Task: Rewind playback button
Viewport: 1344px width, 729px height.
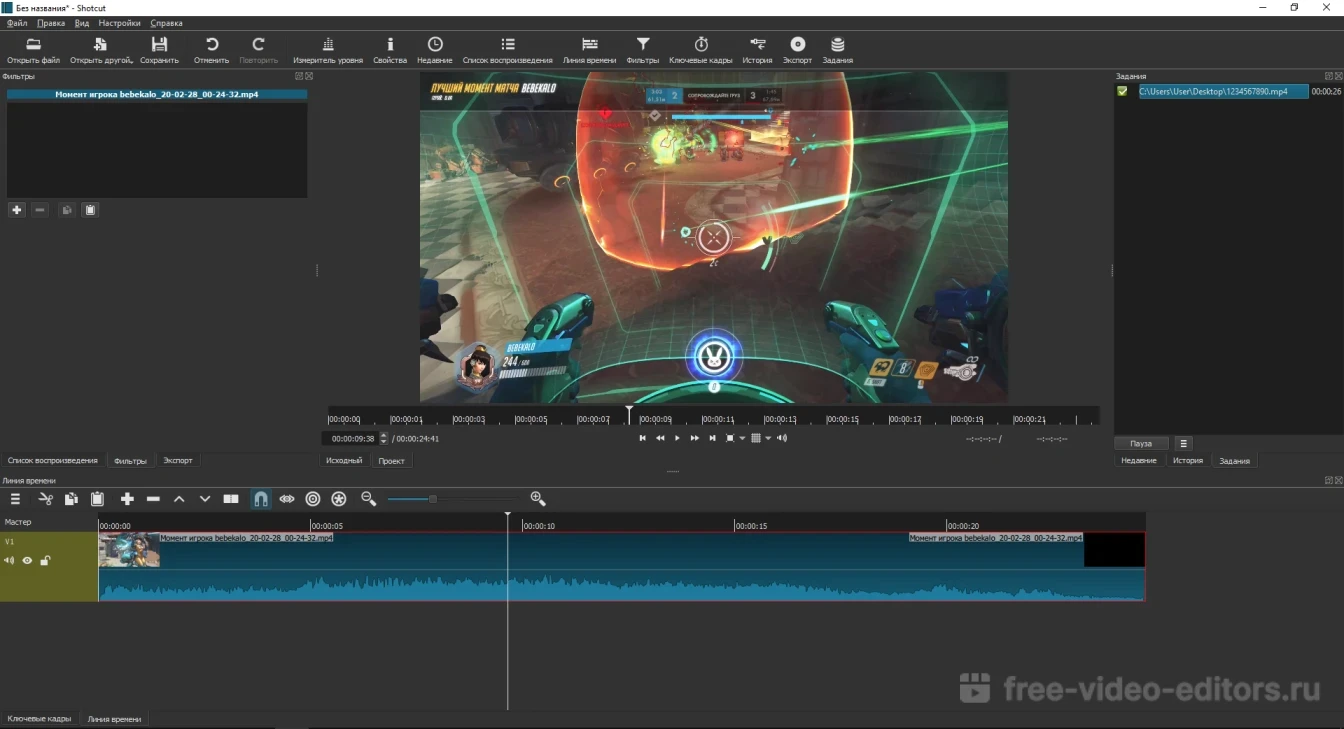Action: (x=660, y=438)
